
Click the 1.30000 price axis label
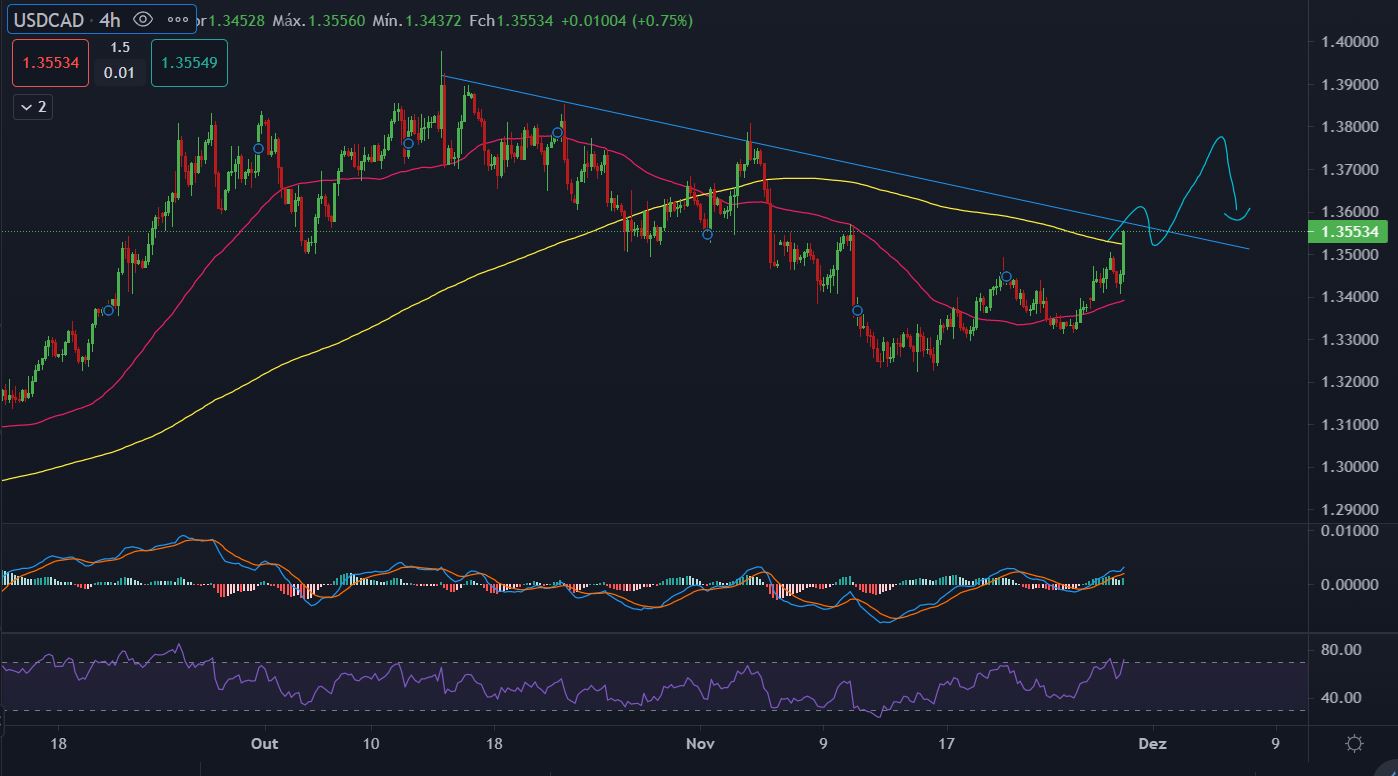click(x=1350, y=467)
